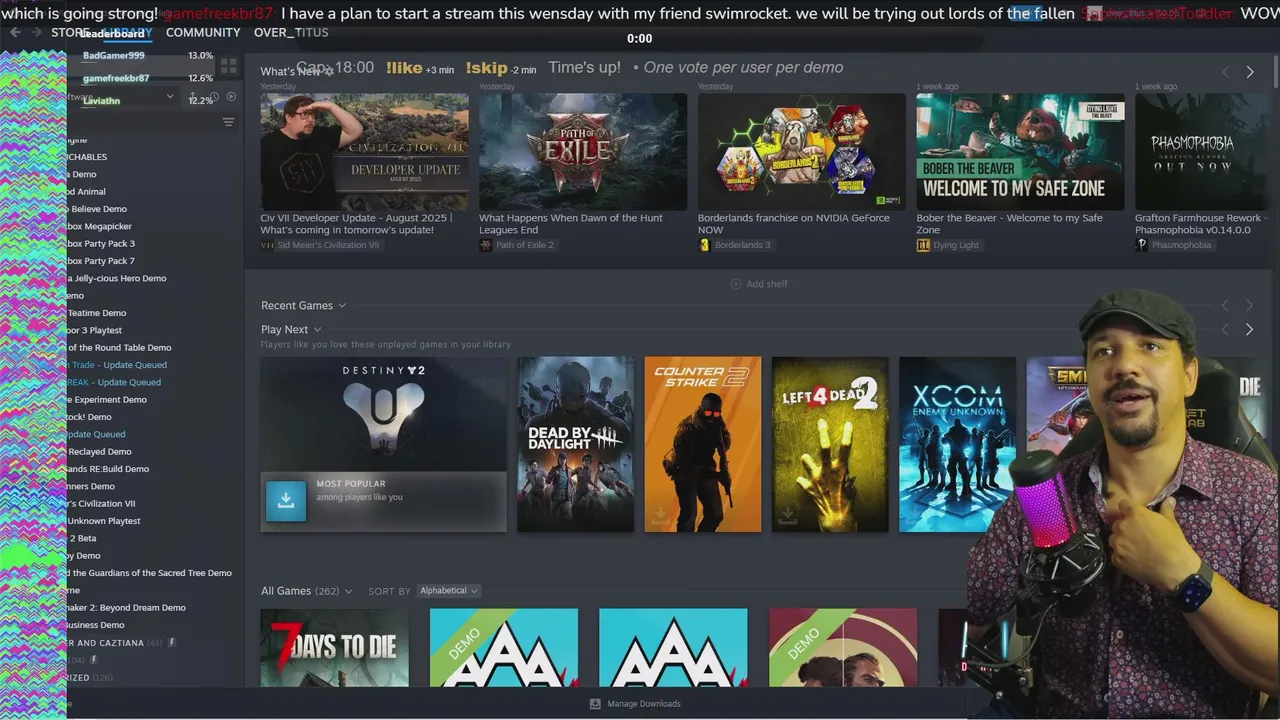Open 'What Happens When Dawn of the Hunt' headline
Viewport: 1280px width, 720px height.
(x=571, y=224)
